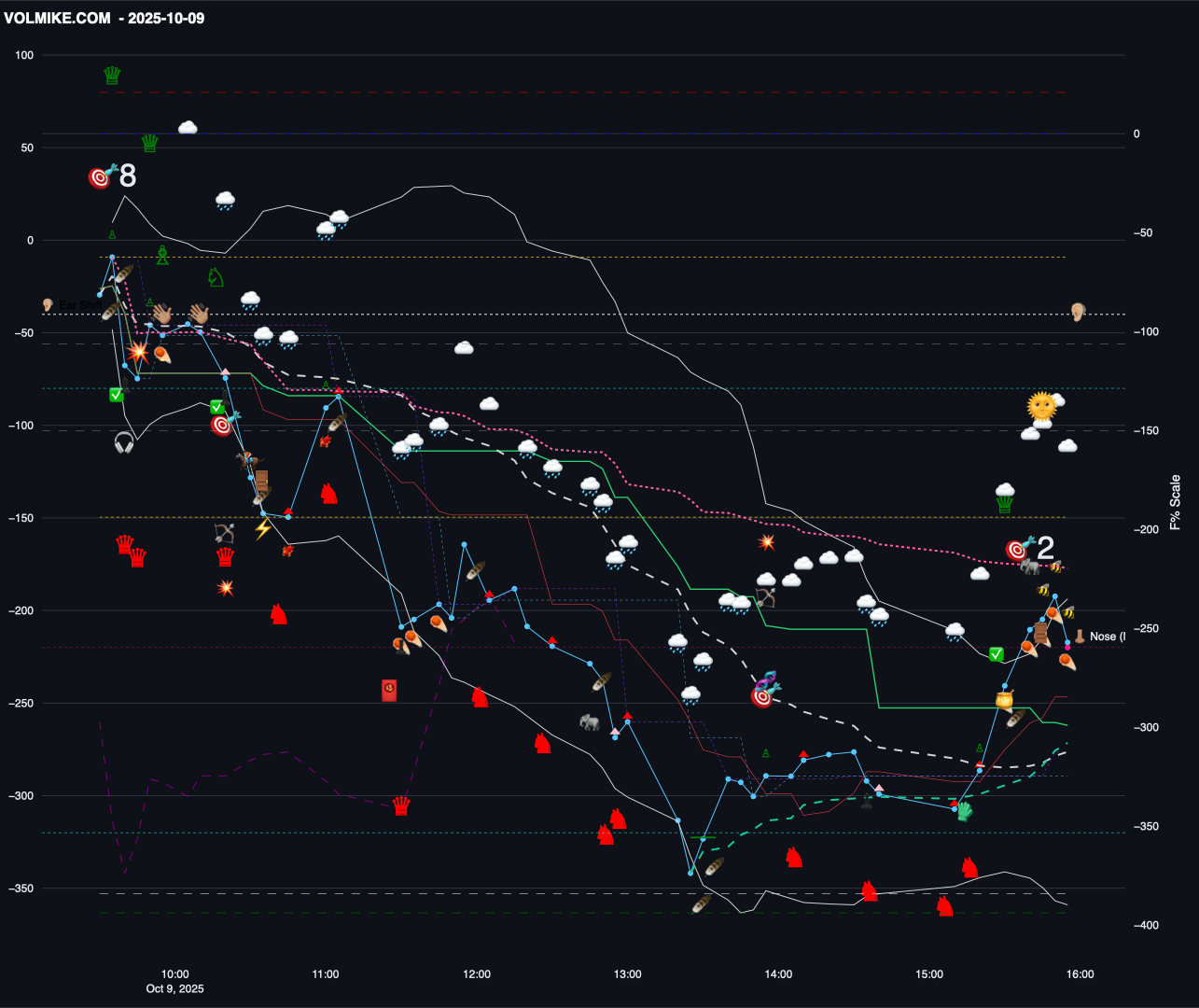Select the 11:00 time axis label
1199x1008 pixels.
tap(326, 974)
